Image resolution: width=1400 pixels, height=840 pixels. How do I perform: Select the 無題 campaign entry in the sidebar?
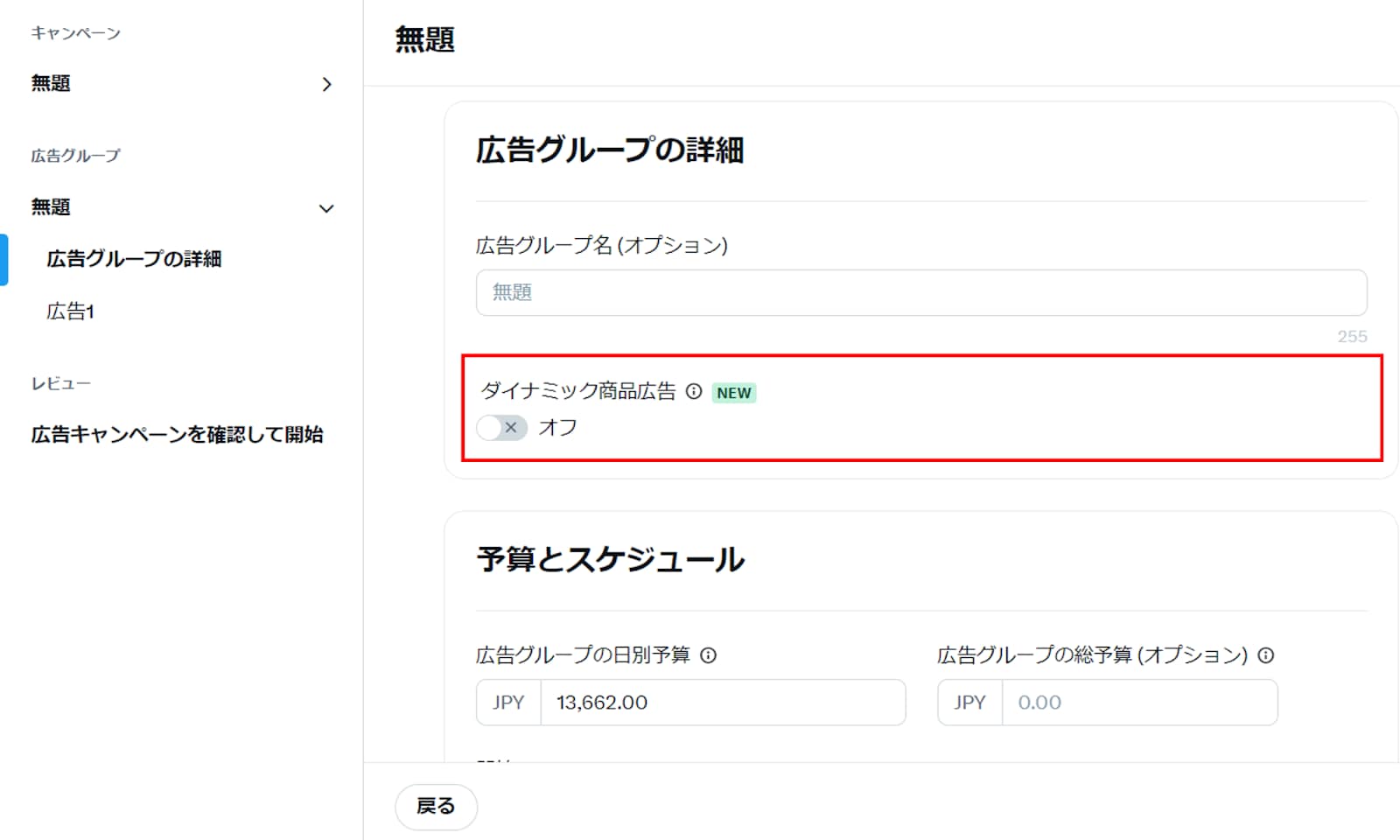[x=51, y=83]
